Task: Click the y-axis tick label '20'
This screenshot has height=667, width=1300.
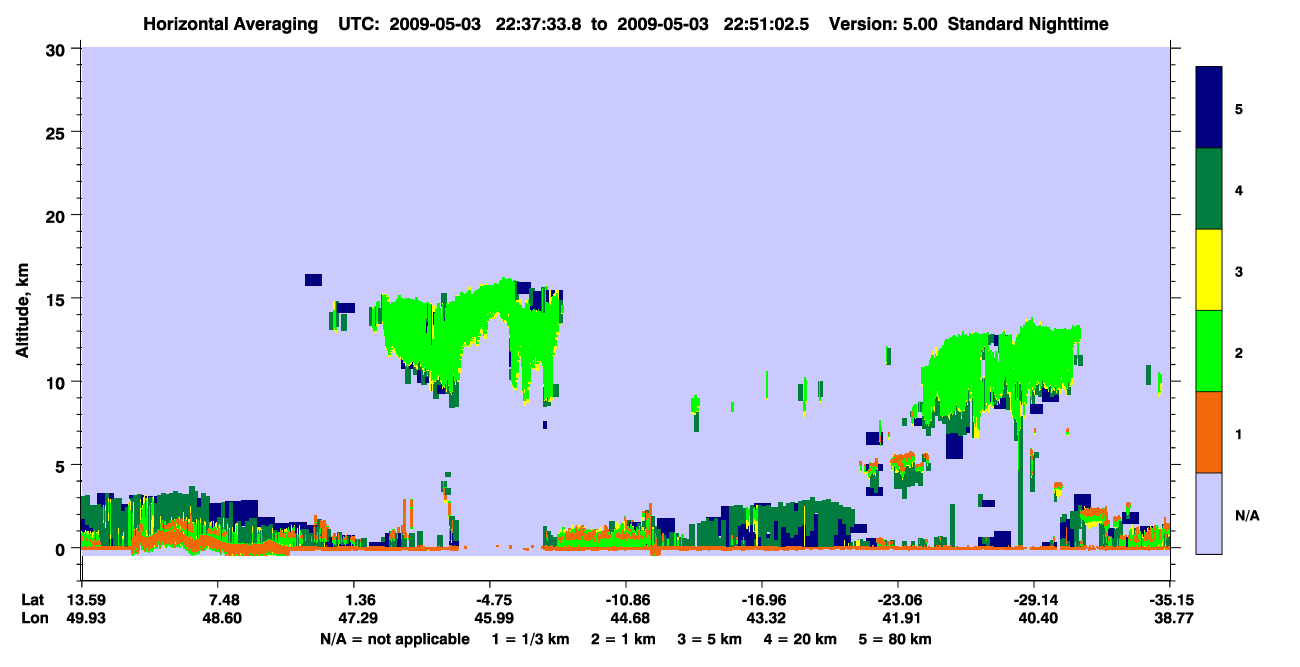Action: pyautogui.click(x=58, y=215)
